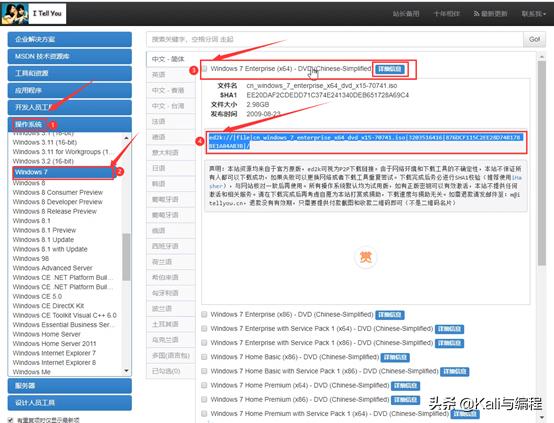Screen dimensions: 554x423
Task: Switch to 日语 language tab
Action: (171, 168)
